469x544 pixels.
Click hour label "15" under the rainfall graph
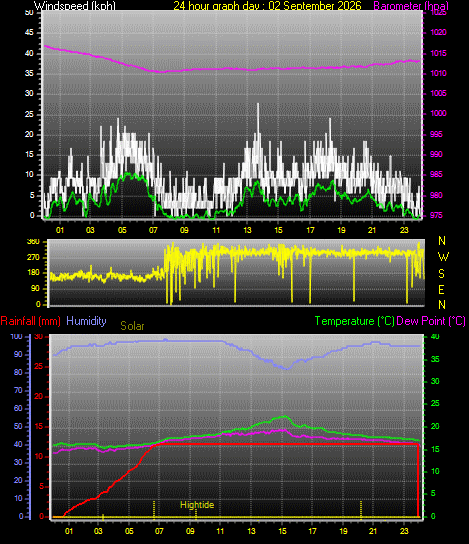tap(283, 531)
